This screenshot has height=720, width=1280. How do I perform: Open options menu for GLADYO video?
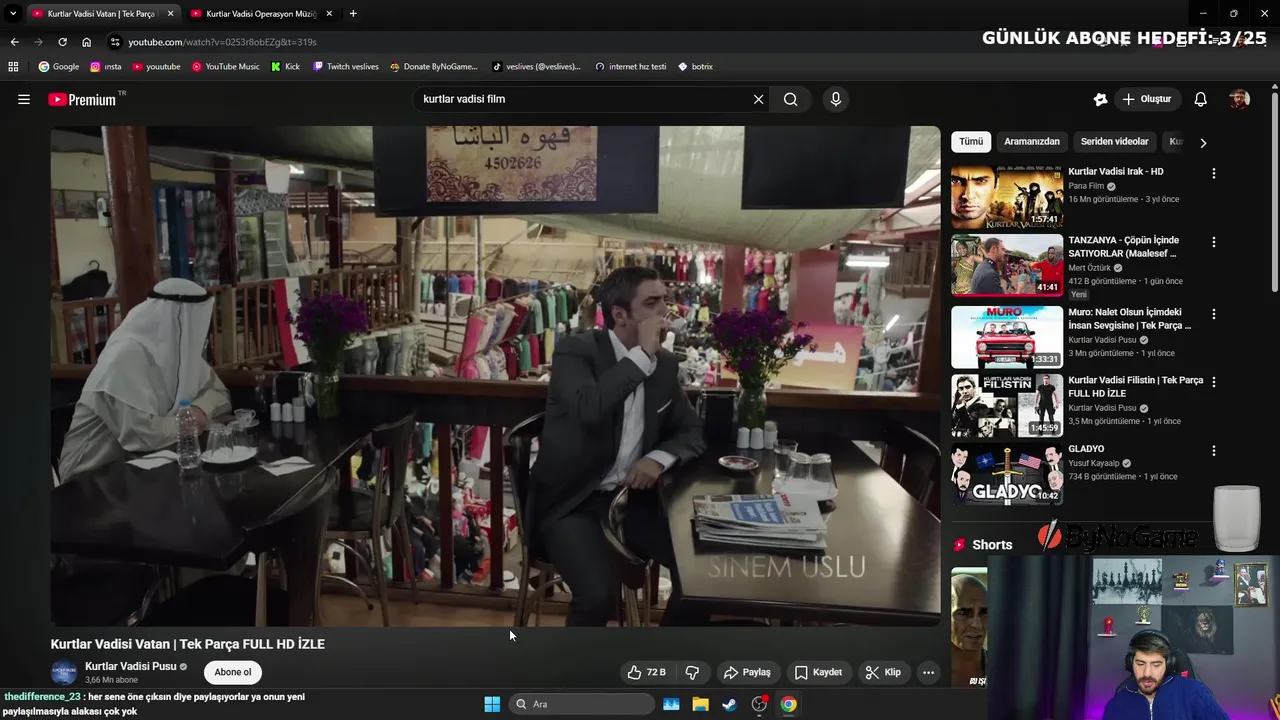pyautogui.click(x=1214, y=451)
